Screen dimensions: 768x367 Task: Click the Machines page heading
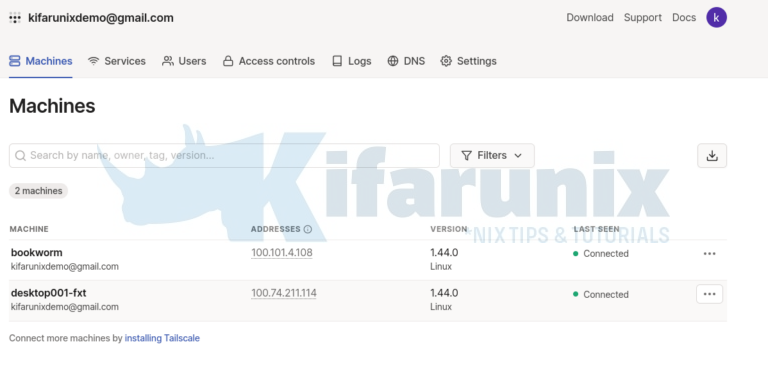click(52, 106)
